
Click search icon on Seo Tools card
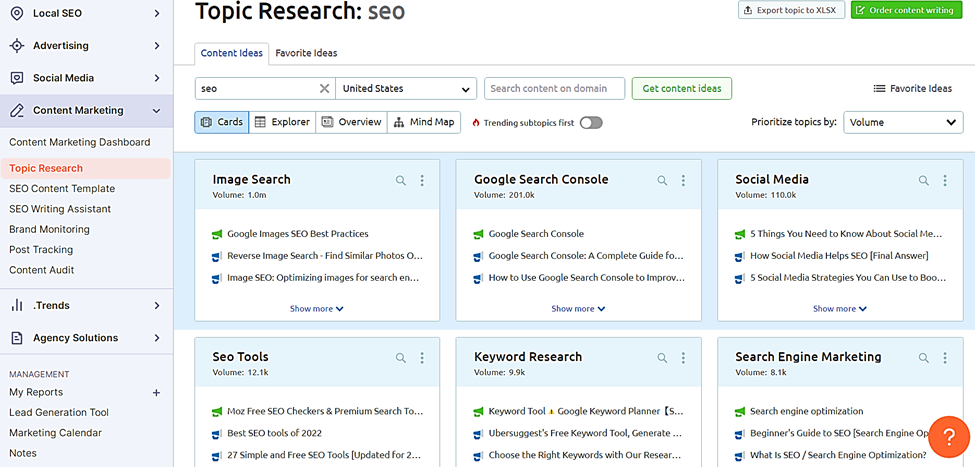(x=401, y=358)
